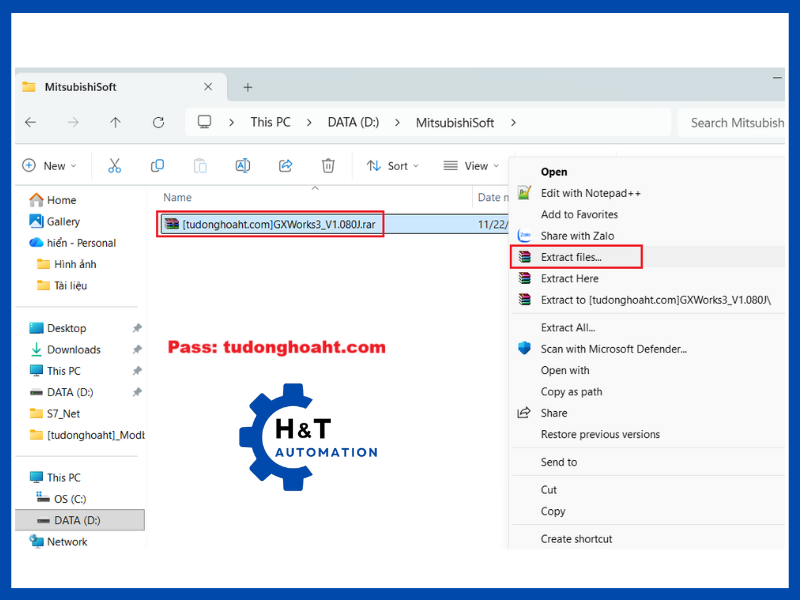Click the Rename icon in toolbar
Viewport: 800px width, 600px height.
click(x=242, y=166)
